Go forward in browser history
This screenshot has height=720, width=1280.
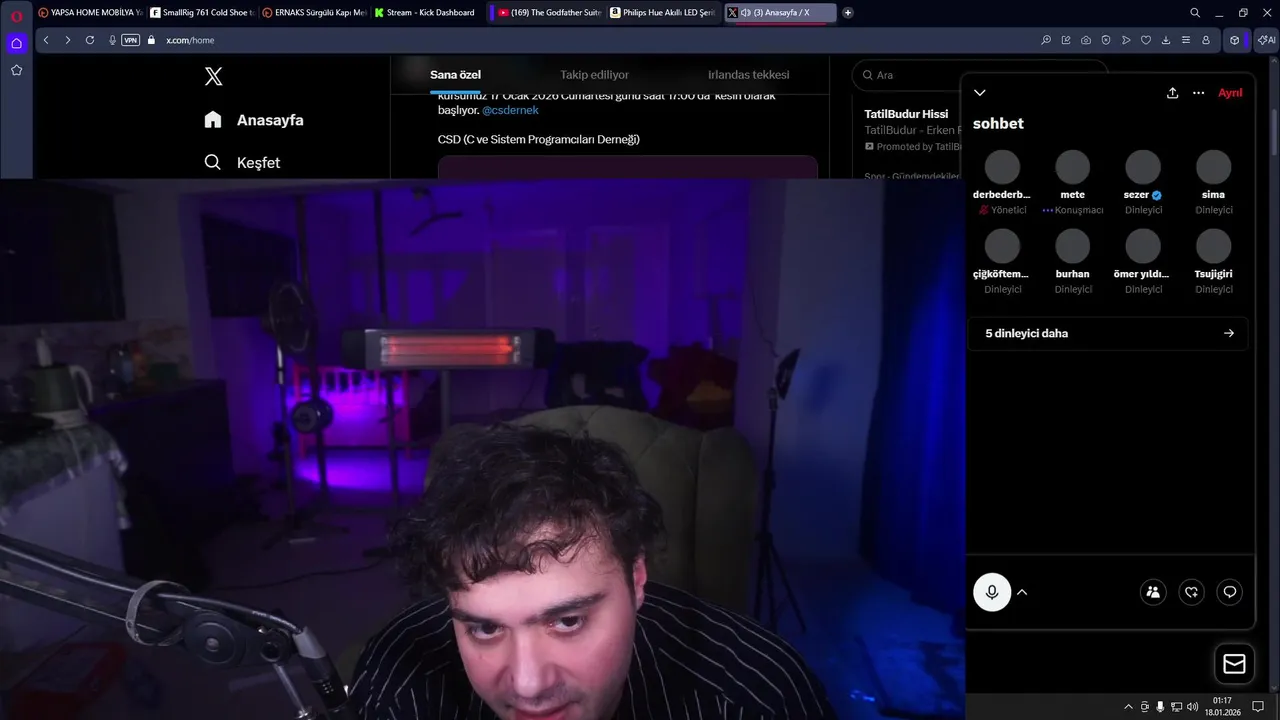[x=68, y=40]
